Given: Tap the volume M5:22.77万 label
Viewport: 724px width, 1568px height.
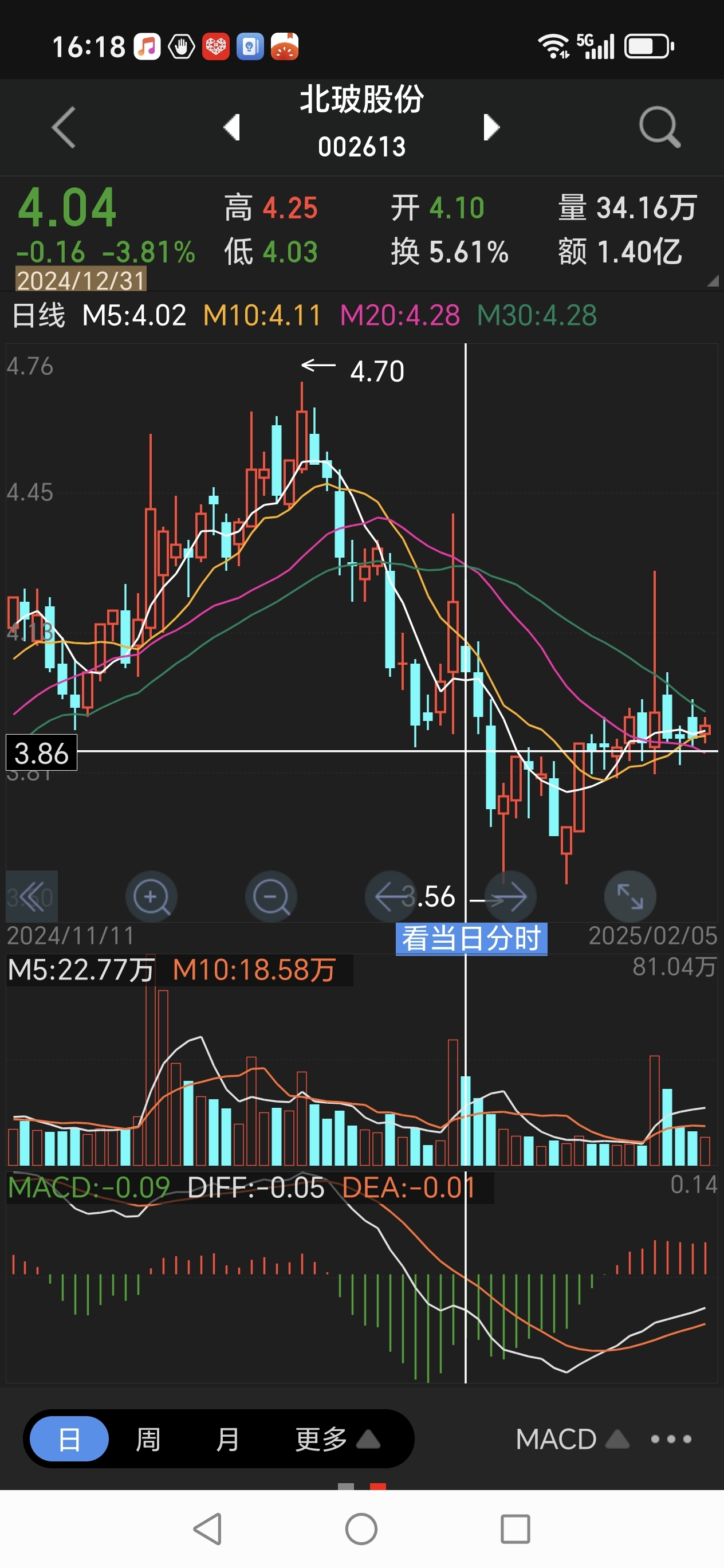Looking at the screenshot, I should tap(80, 970).
